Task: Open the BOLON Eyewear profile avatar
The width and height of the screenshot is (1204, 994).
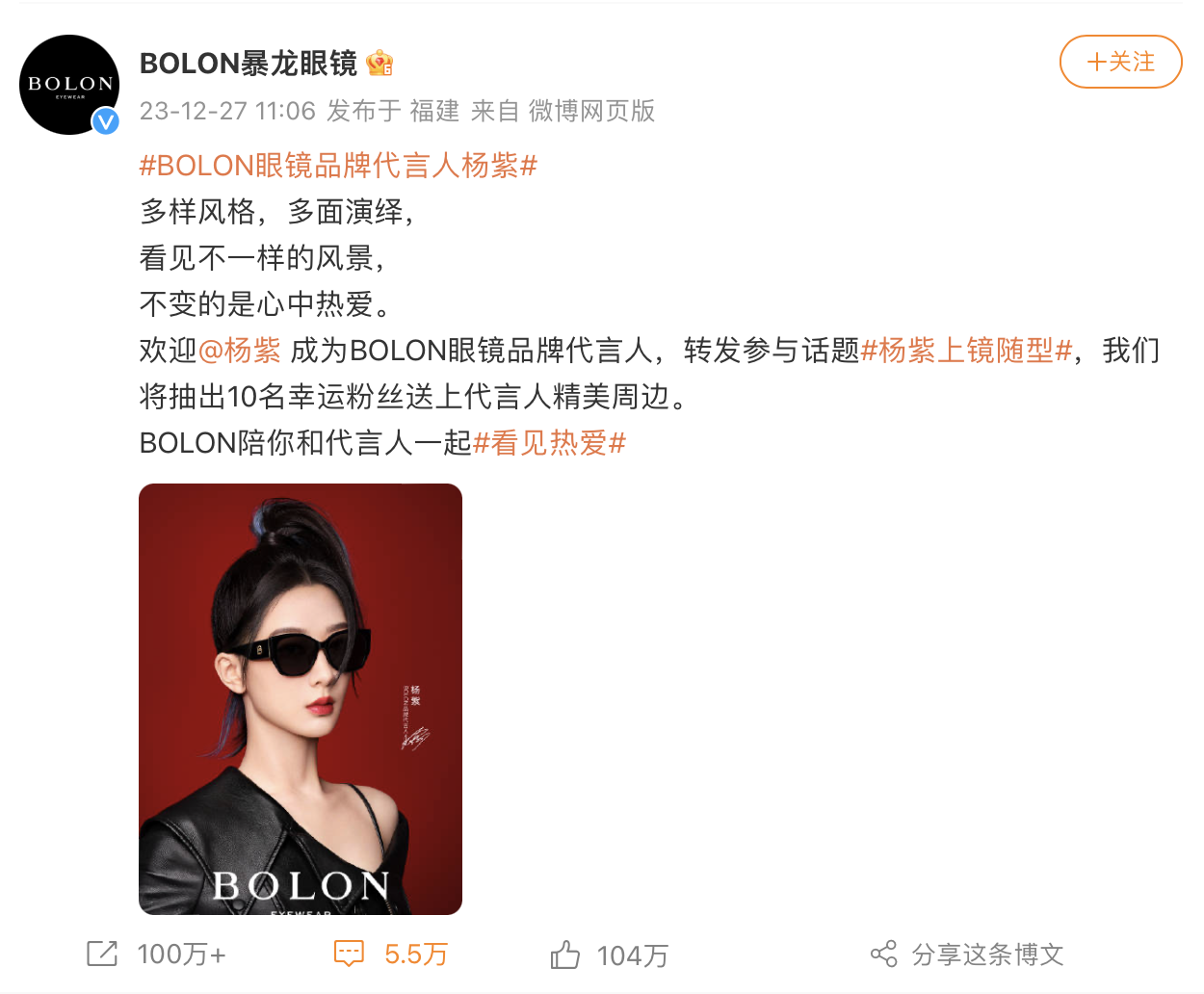Action: click(69, 85)
